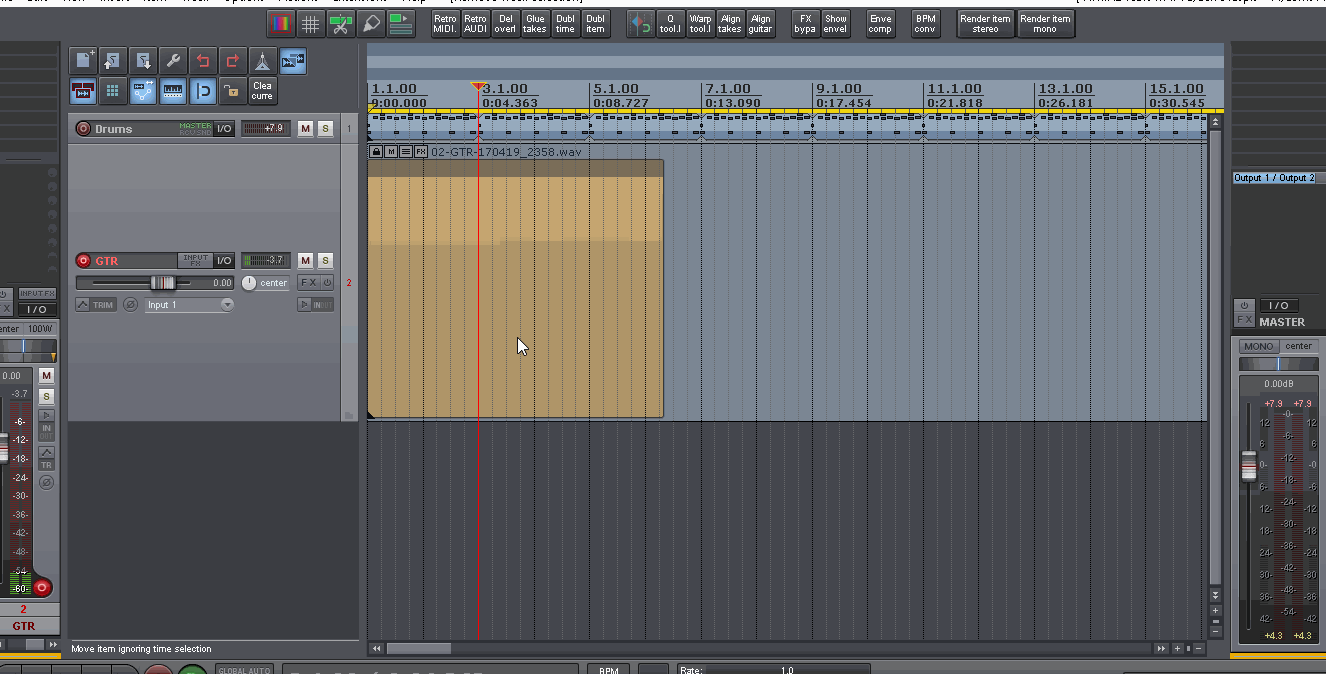The height and width of the screenshot is (674, 1326).
Task: Open project settings wrench icon
Action: pos(173,61)
